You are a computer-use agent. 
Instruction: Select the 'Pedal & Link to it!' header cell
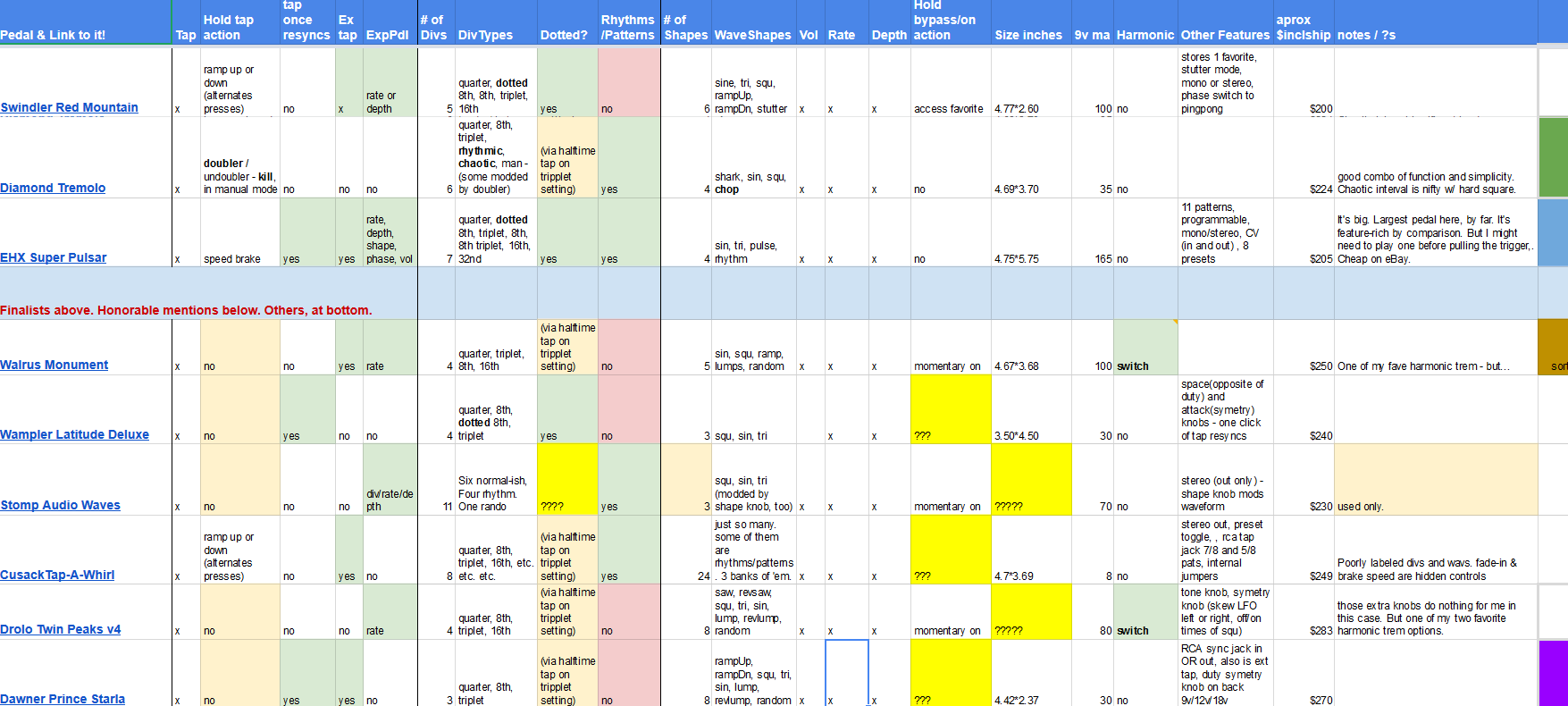click(86, 22)
